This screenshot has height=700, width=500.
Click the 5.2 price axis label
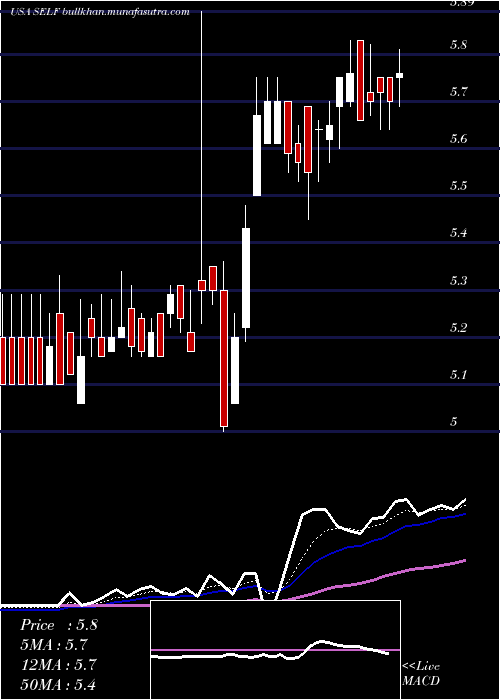click(458, 328)
